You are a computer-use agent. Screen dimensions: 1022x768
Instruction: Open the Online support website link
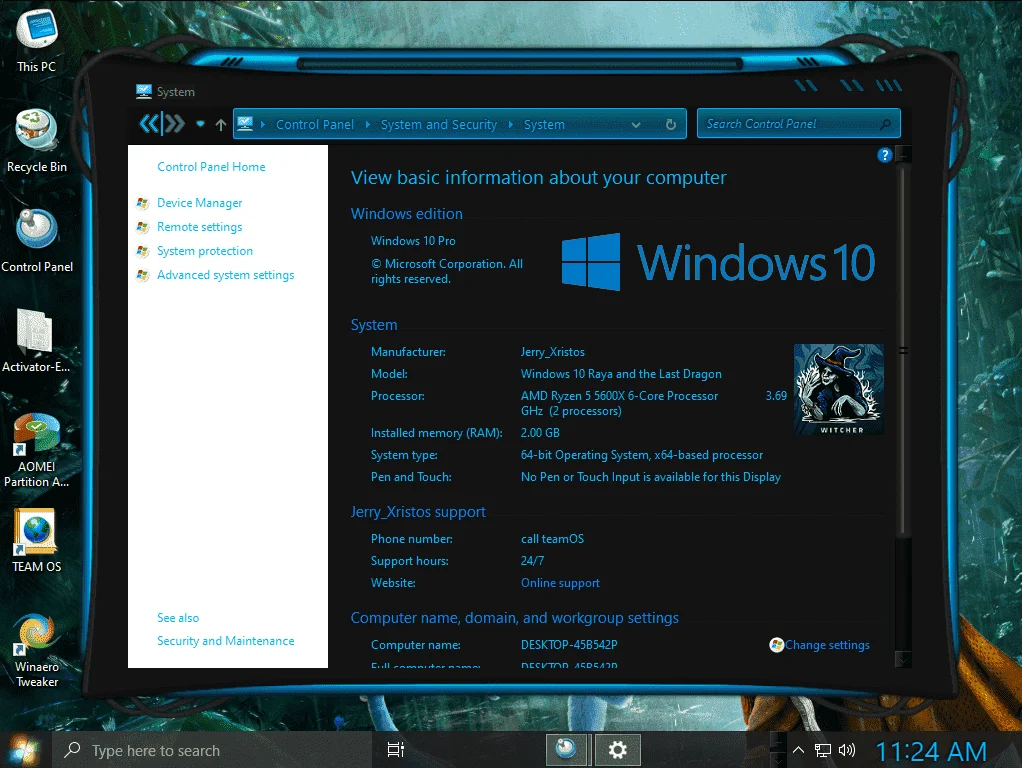tap(560, 583)
